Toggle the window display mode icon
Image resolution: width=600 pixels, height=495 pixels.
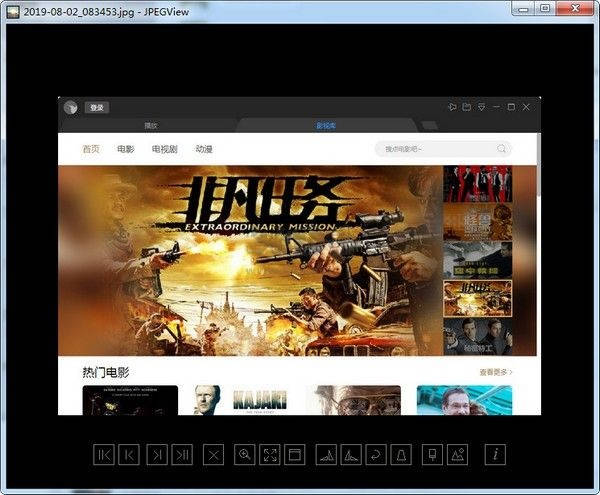(x=295, y=454)
